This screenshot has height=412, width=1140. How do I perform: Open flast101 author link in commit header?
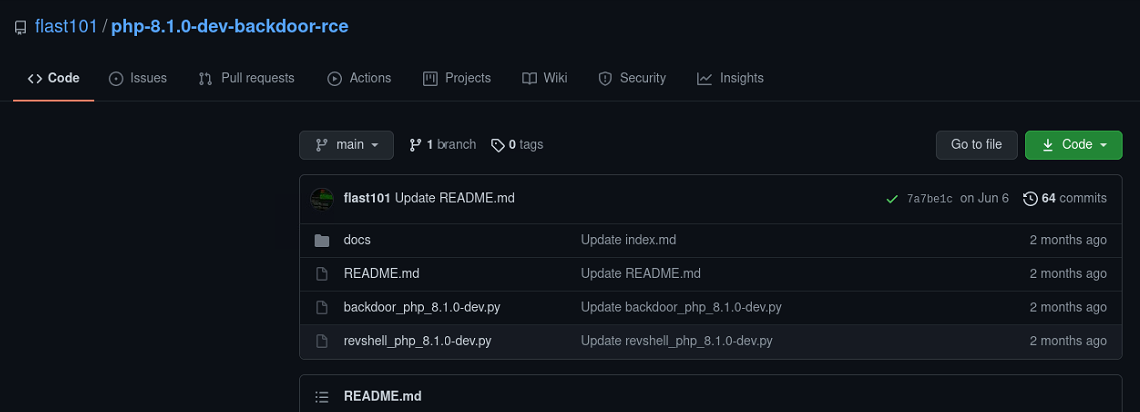(x=367, y=198)
